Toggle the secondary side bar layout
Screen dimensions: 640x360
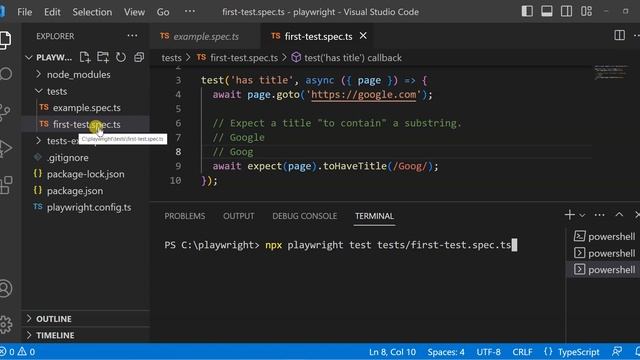566,11
